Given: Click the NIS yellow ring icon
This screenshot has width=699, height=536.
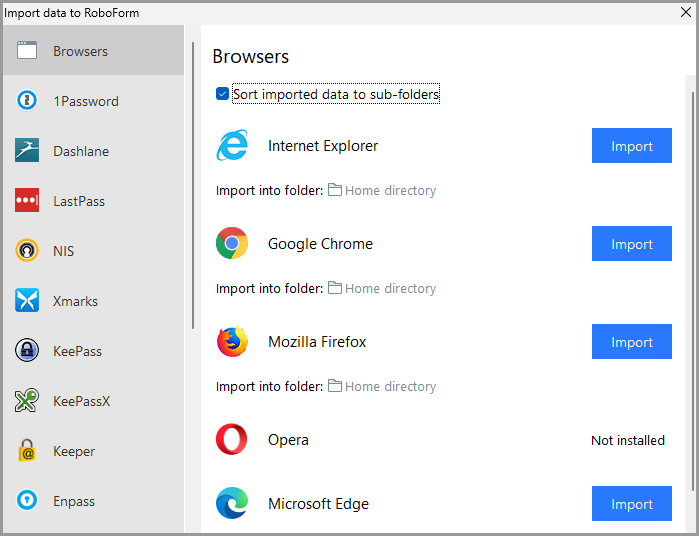Looking at the screenshot, I should tap(27, 250).
